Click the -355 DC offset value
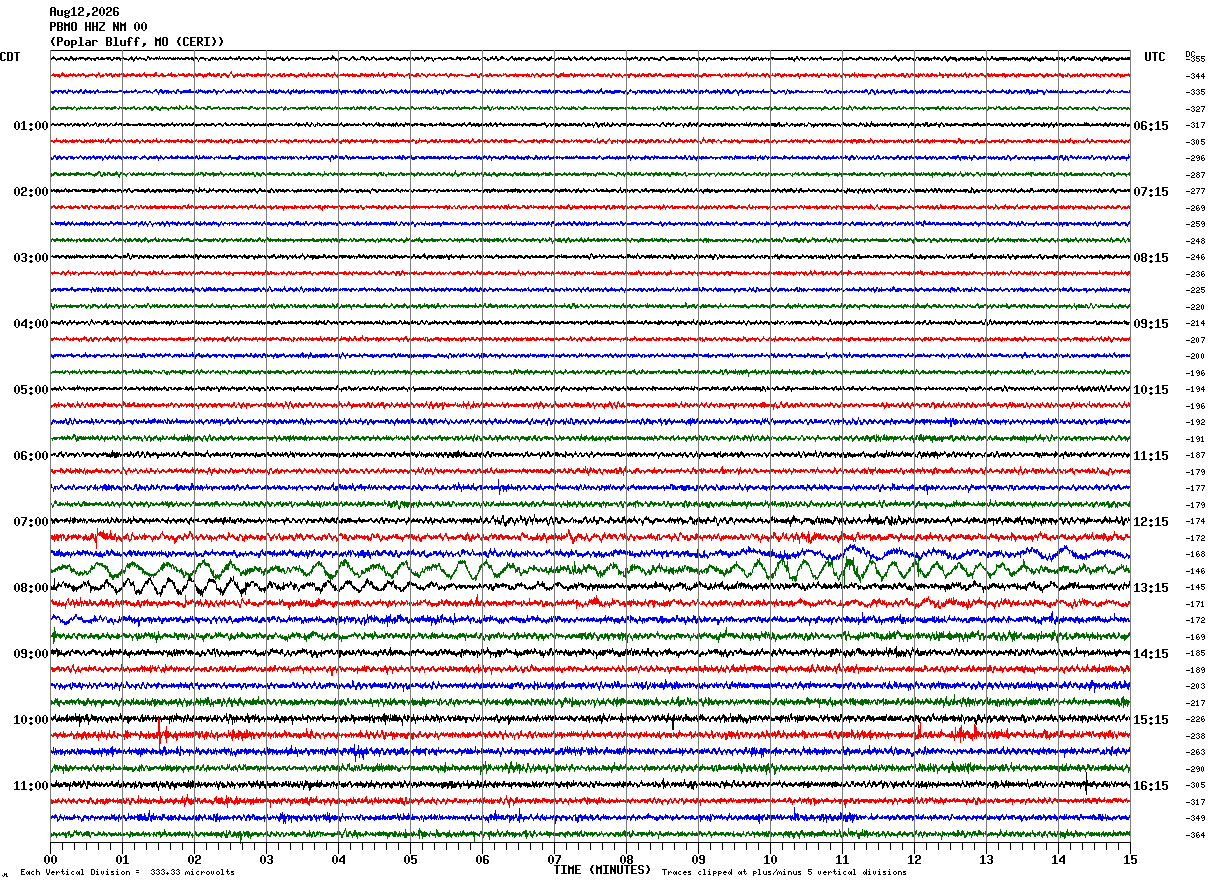 tap(1195, 59)
